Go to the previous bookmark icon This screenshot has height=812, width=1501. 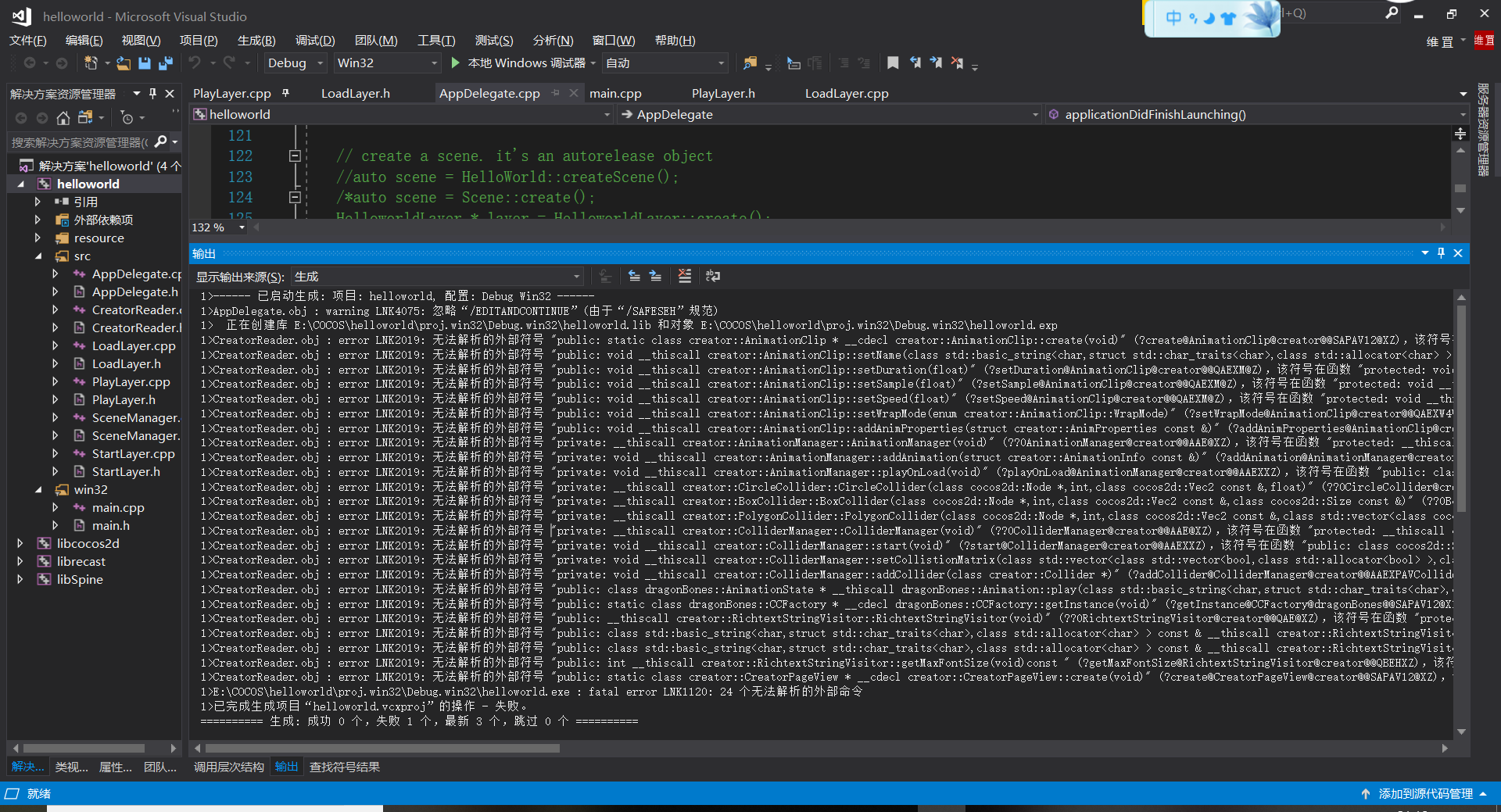point(915,63)
